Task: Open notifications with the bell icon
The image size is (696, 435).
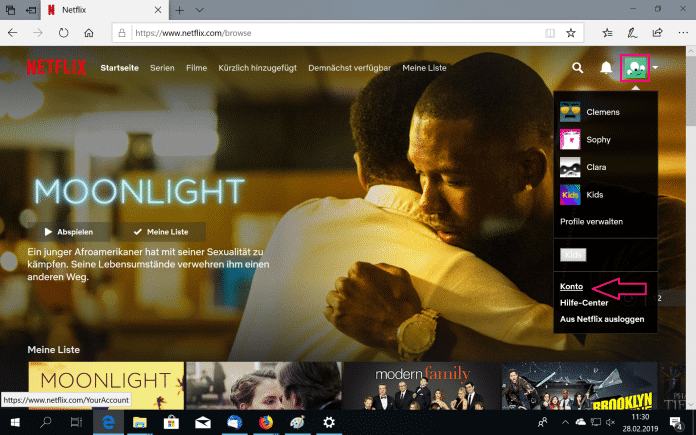Action: pyautogui.click(x=606, y=68)
